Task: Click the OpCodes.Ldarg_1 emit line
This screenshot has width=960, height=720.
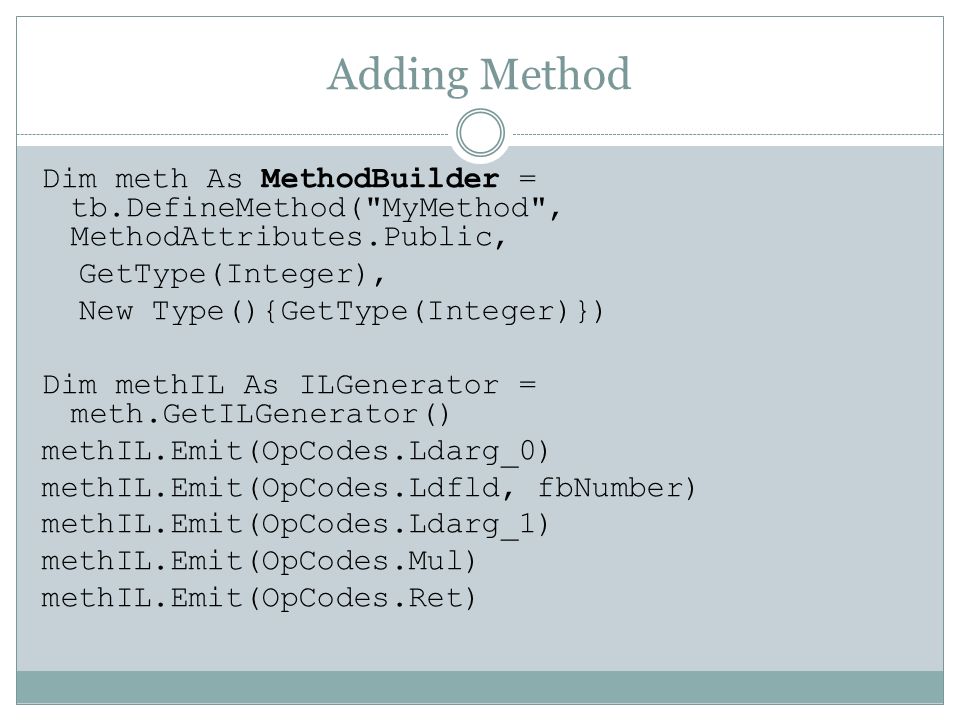Action: coord(295,525)
